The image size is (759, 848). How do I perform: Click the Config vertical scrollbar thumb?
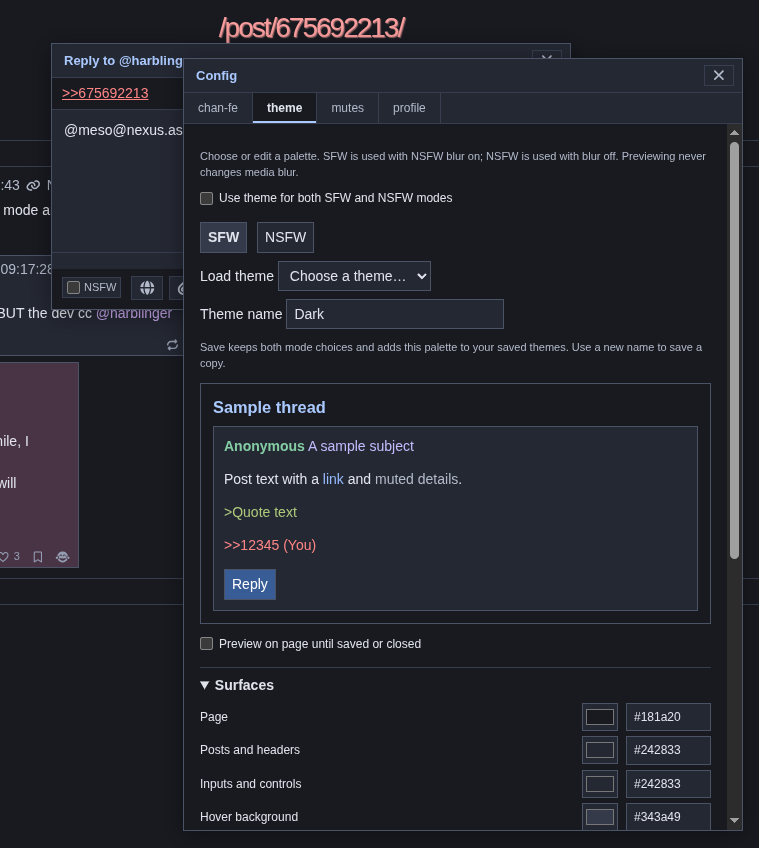tap(734, 350)
